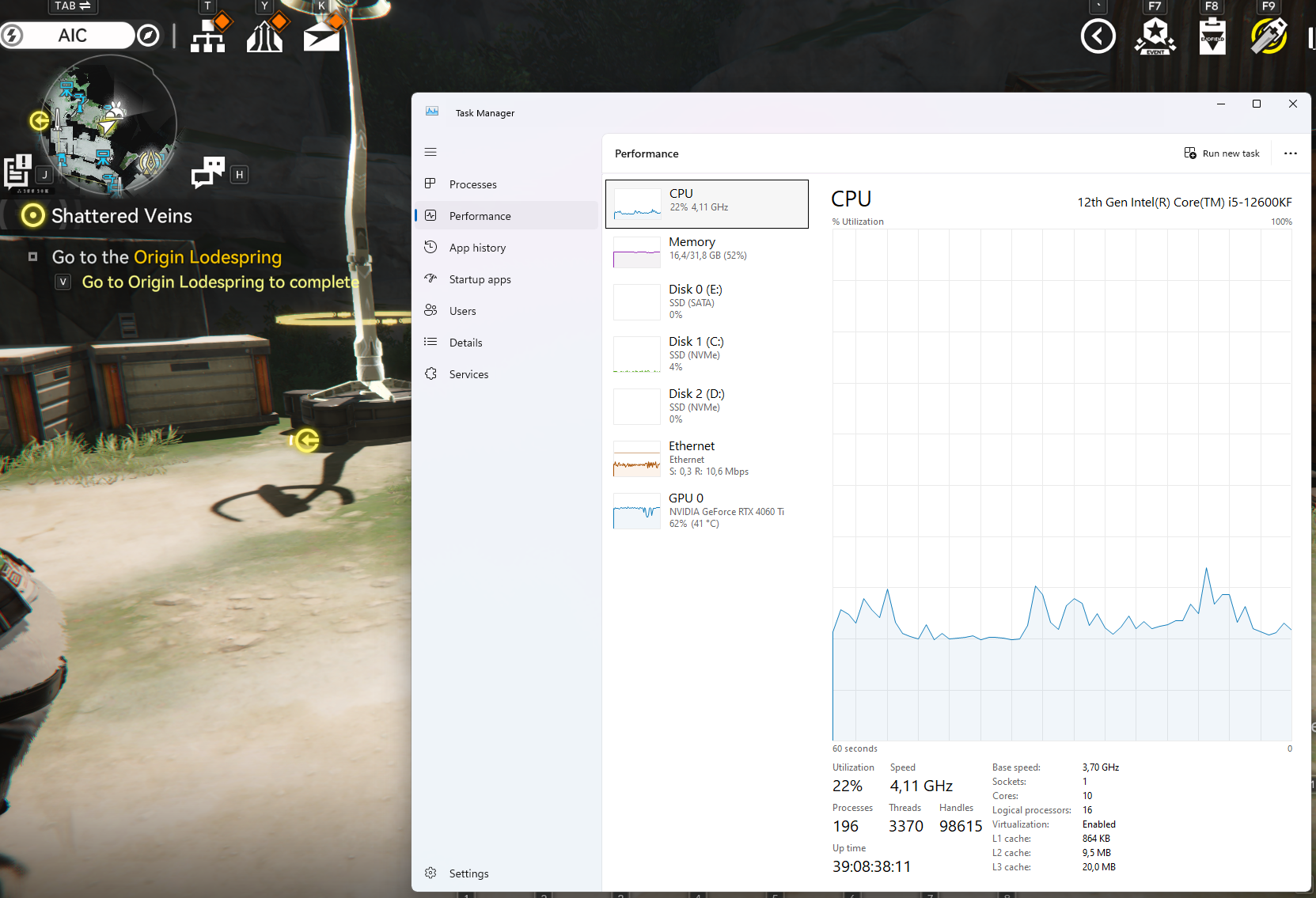Open the game's K-key mail icon

pyautogui.click(x=322, y=36)
